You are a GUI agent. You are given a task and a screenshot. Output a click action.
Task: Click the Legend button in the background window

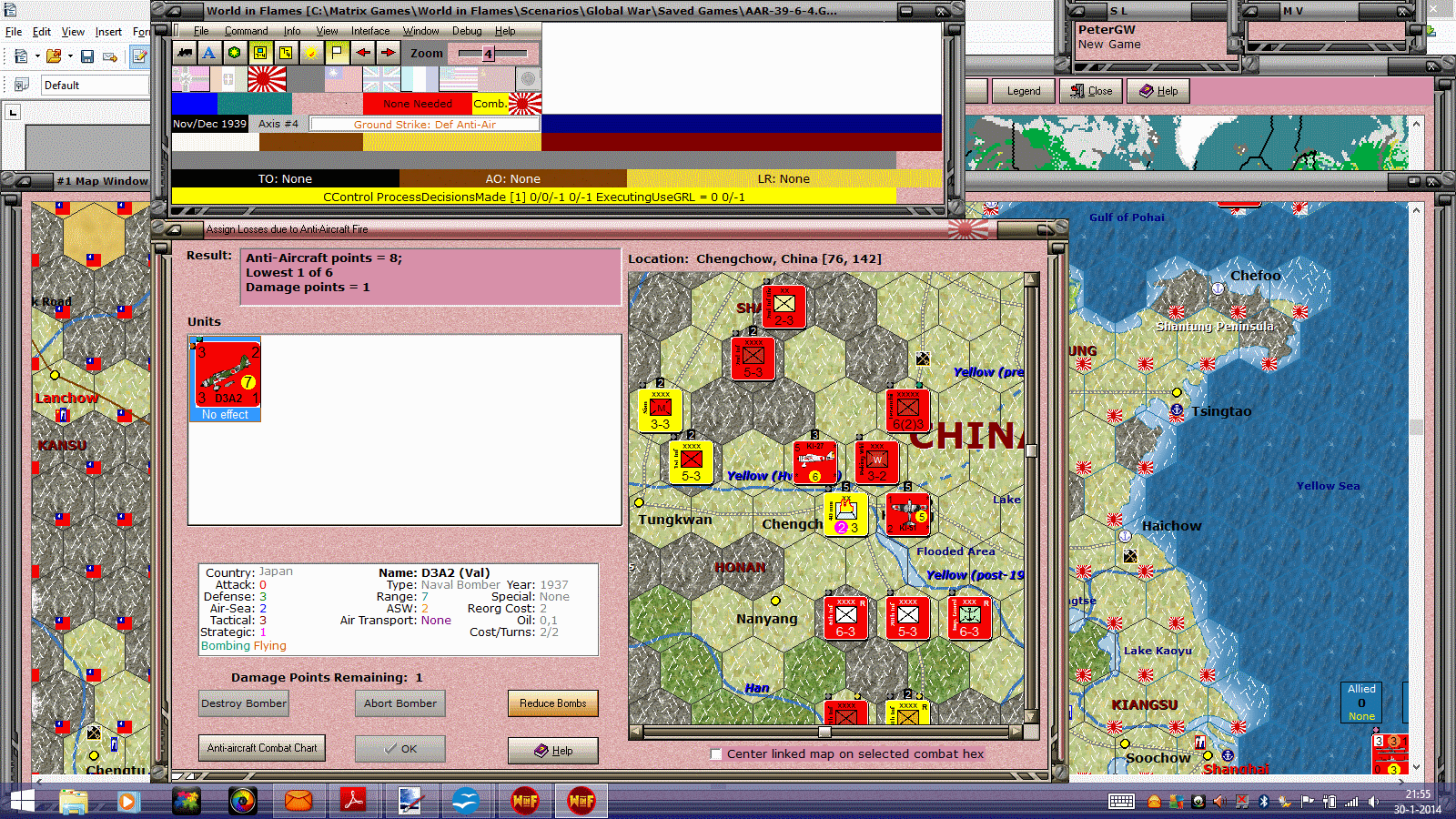point(1024,91)
